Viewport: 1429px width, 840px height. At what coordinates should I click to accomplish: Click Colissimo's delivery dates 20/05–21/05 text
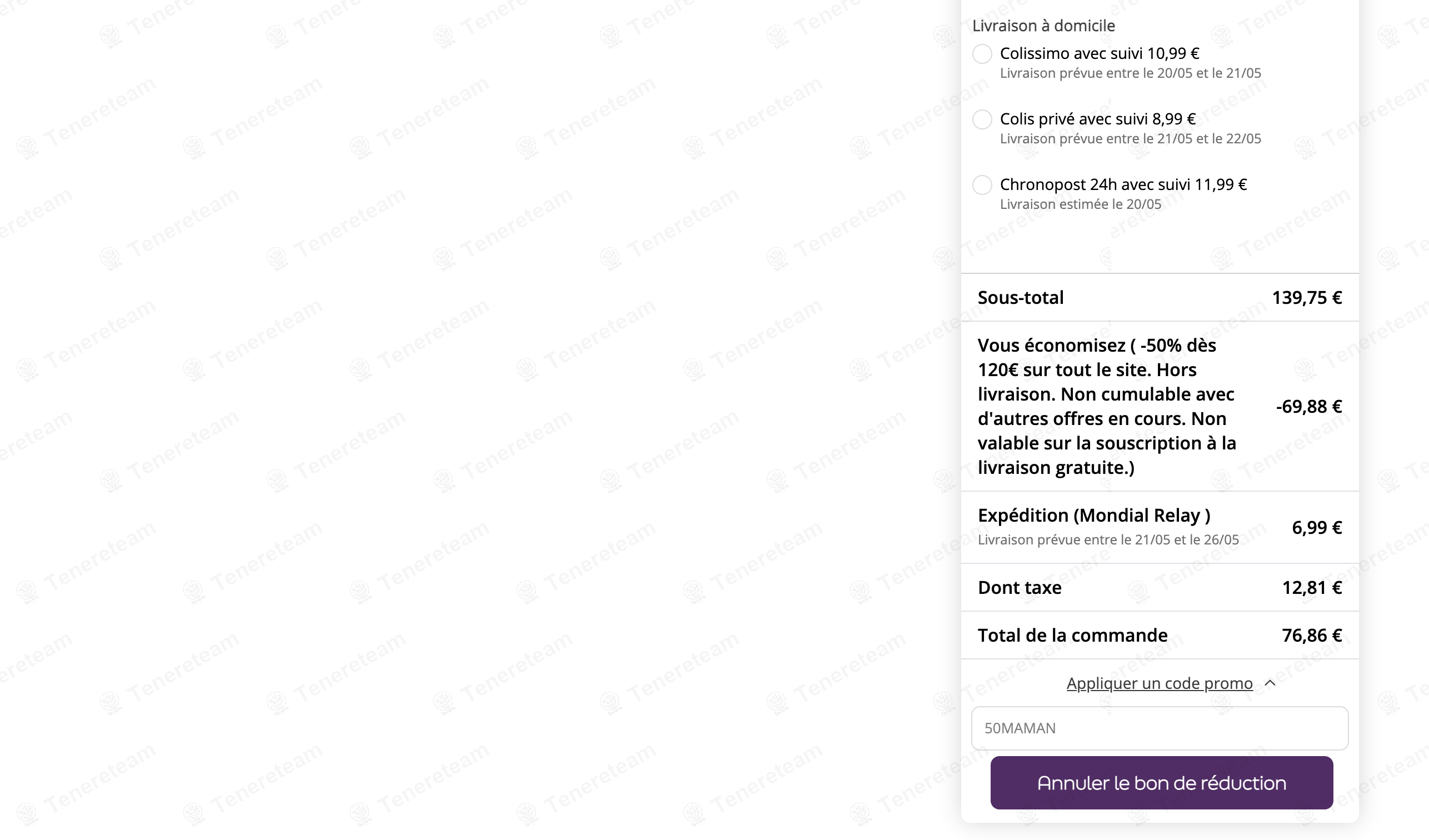click(1130, 74)
